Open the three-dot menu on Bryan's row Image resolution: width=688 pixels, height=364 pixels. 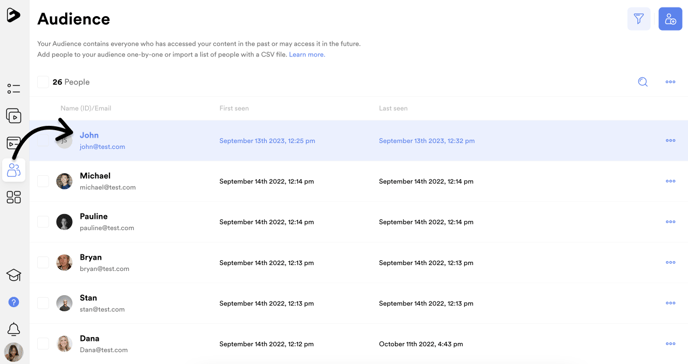pos(670,262)
